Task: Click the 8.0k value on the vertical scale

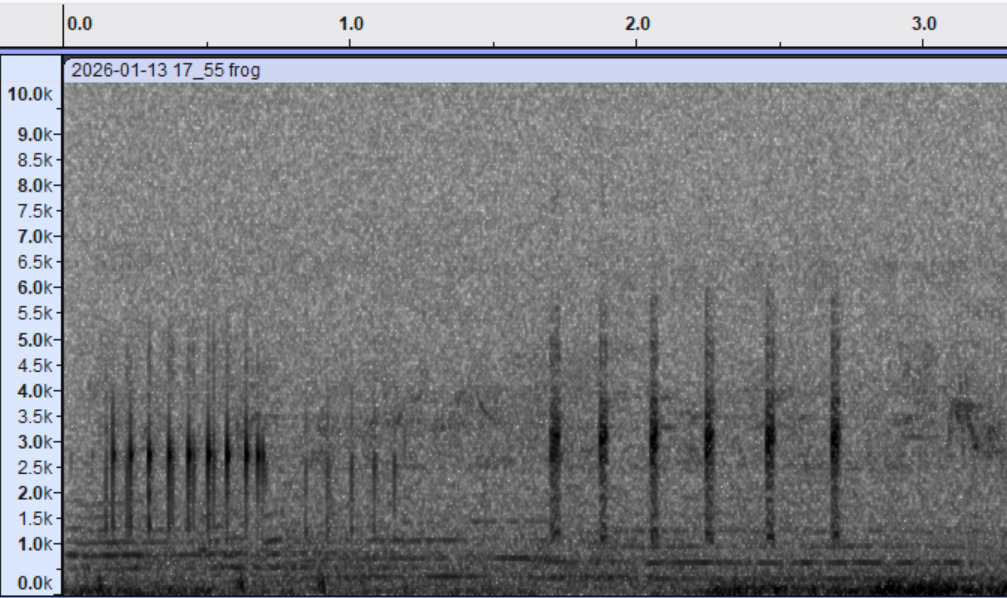Action: click(35, 186)
